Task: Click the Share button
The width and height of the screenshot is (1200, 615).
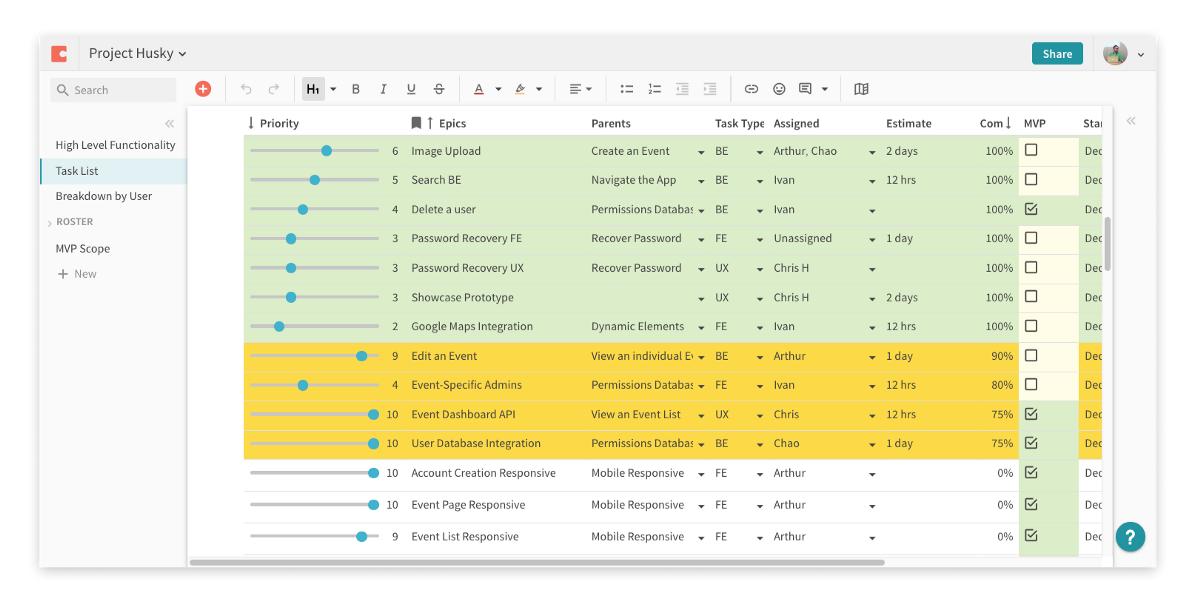Action: (1057, 54)
